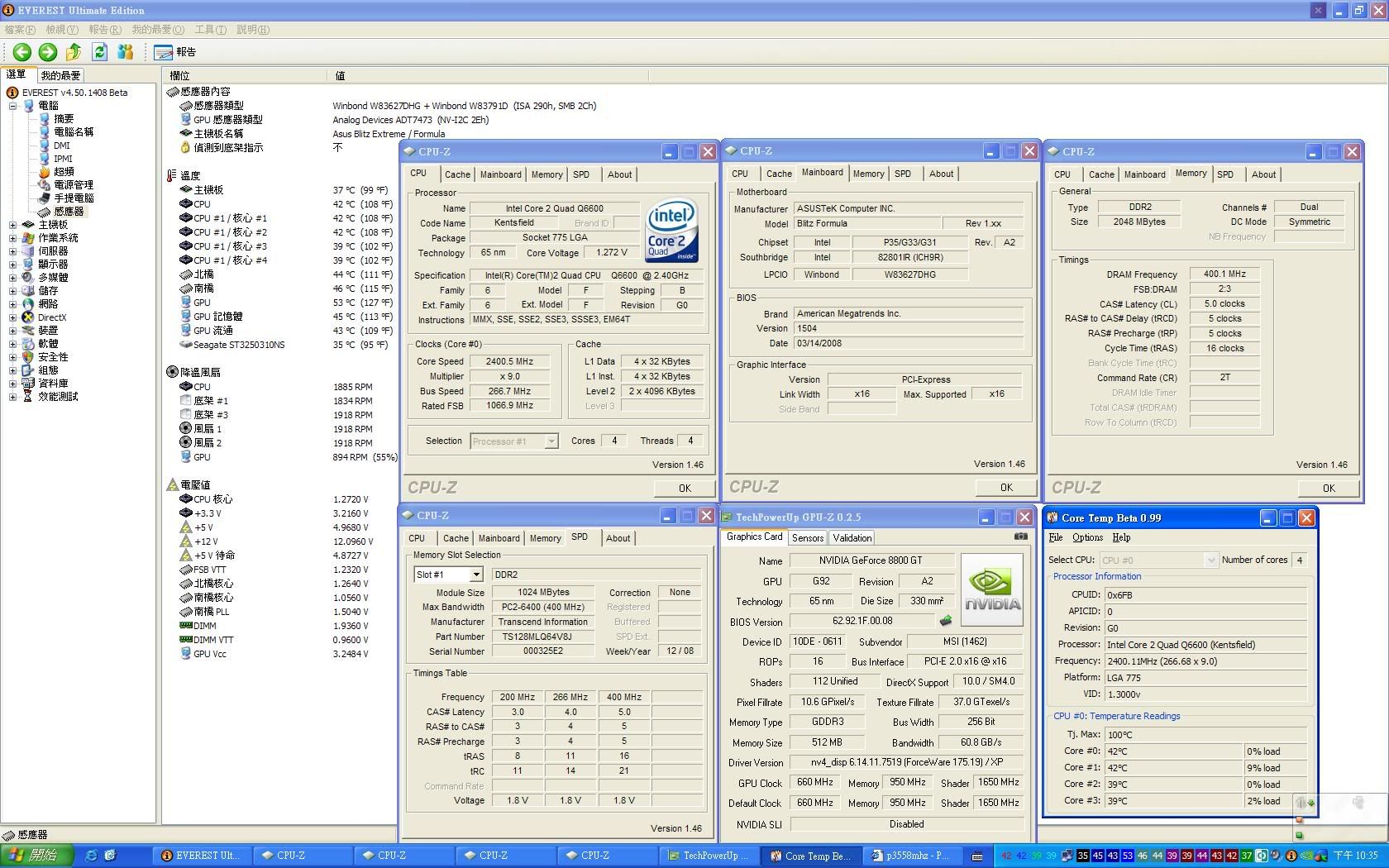The width and height of the screenshot is (1389, 868).
Task: Click OK in CPU-Z Memory window
Action: [x=1329, y=488]
